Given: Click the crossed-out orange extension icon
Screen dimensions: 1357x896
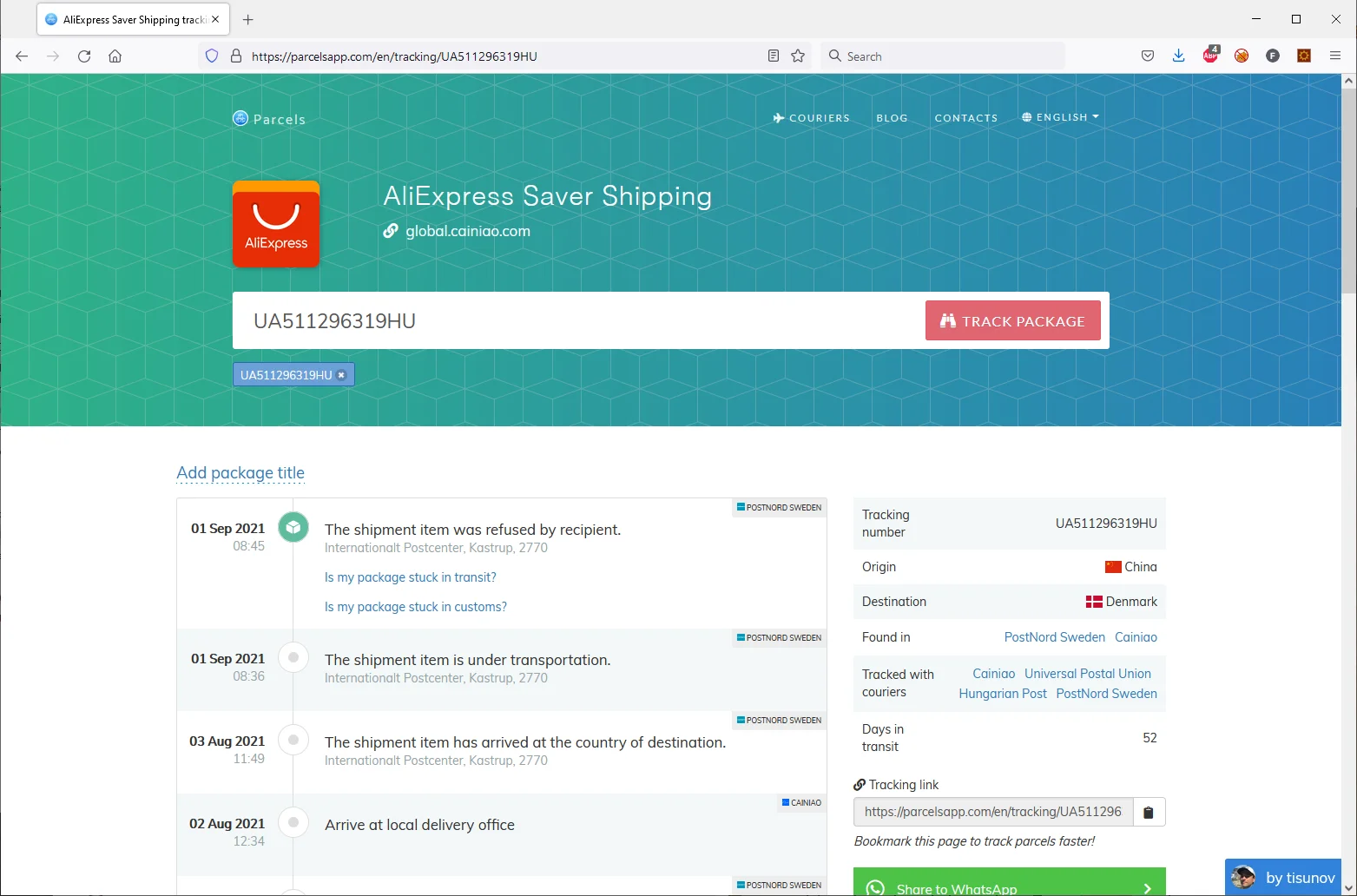Looking at the screenshot, I should click(1242, 56).
